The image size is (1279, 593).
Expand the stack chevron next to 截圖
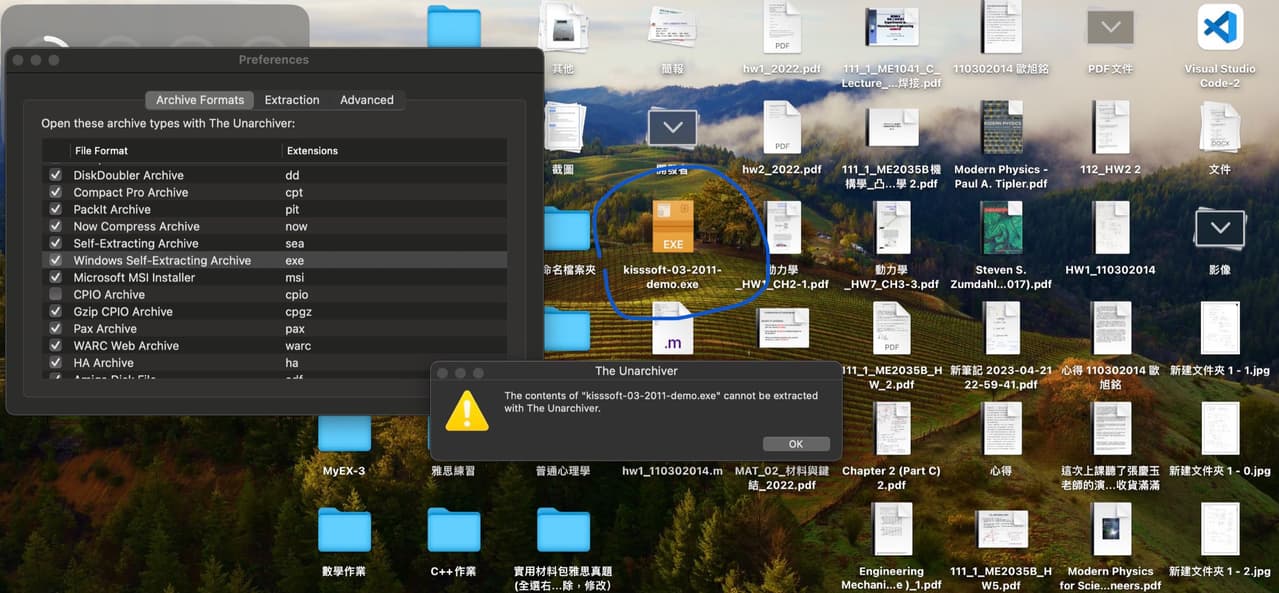pyautogui.click(x=672, y=128)
